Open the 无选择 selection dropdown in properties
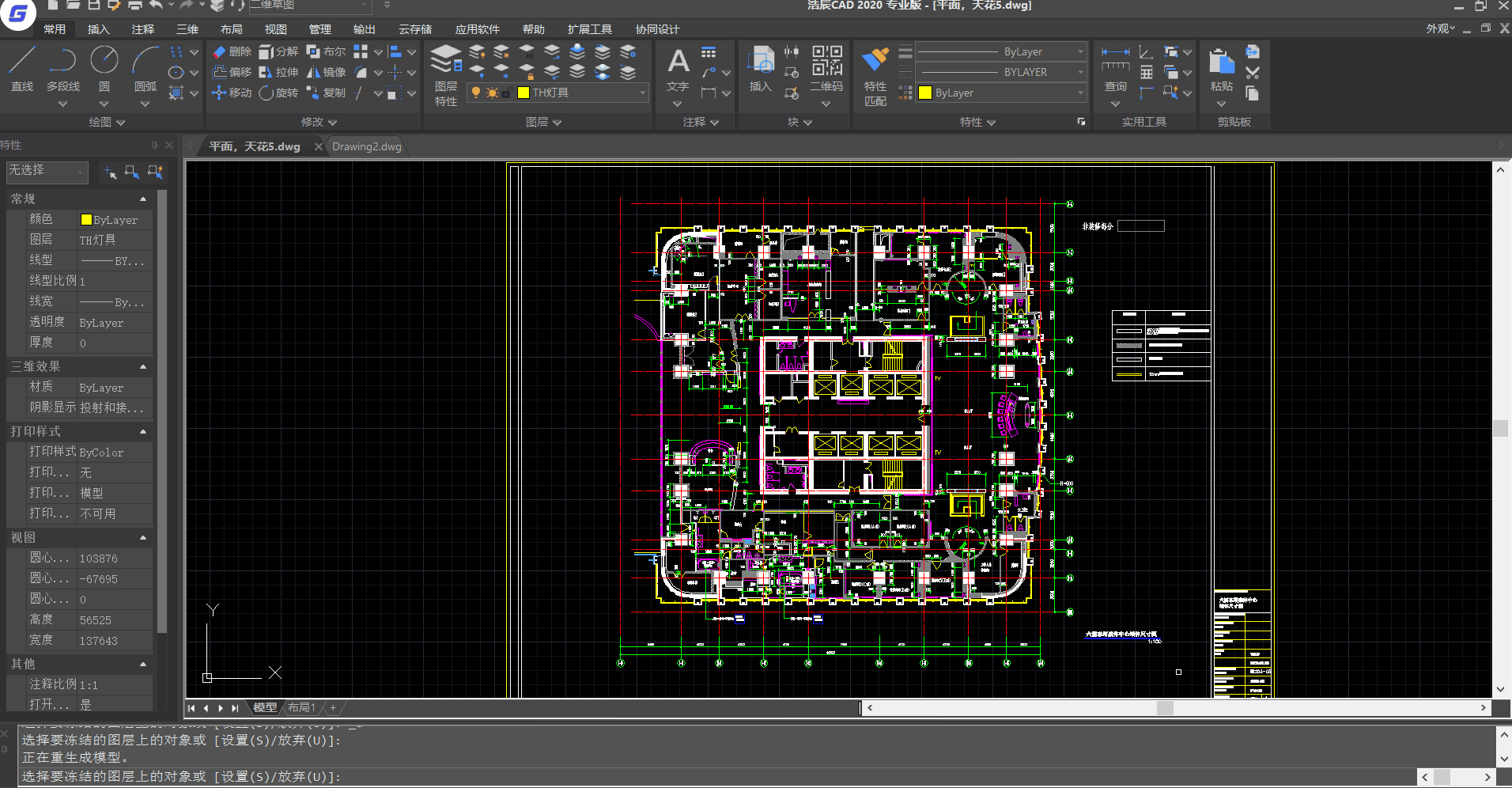Screen dimensions: 1512x788 coord(47,171)
